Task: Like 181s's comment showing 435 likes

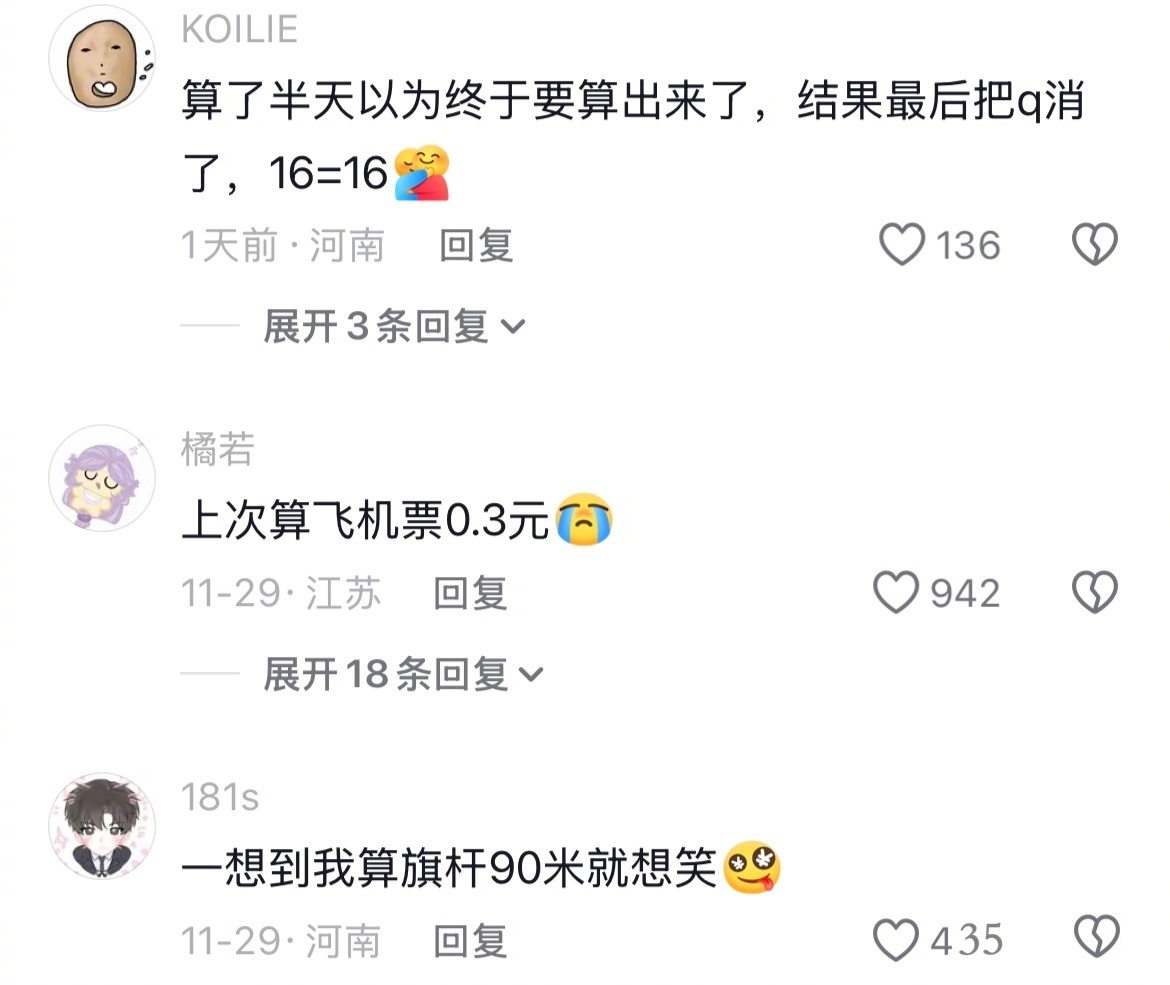Action: pos(896,939)
